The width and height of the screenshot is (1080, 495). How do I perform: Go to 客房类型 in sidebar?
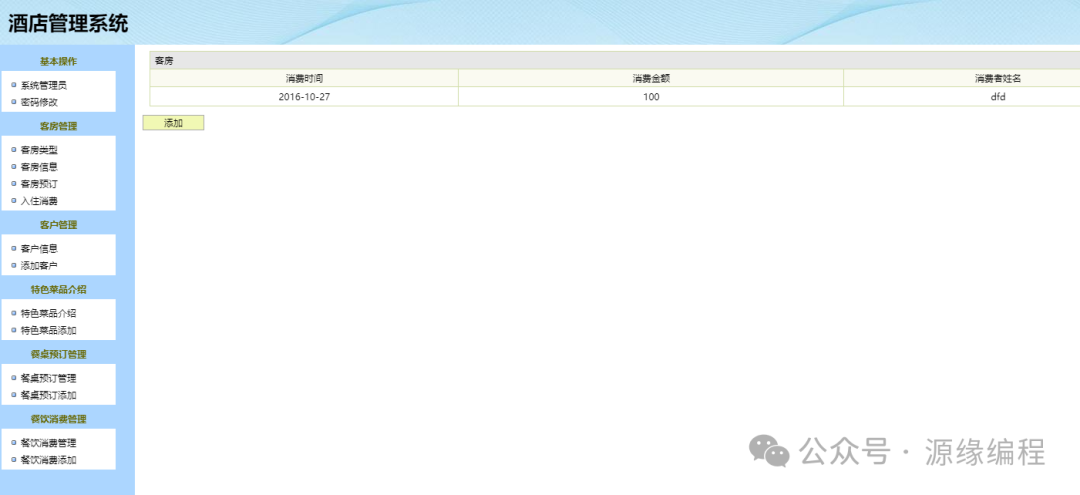[x=39, y=149]
